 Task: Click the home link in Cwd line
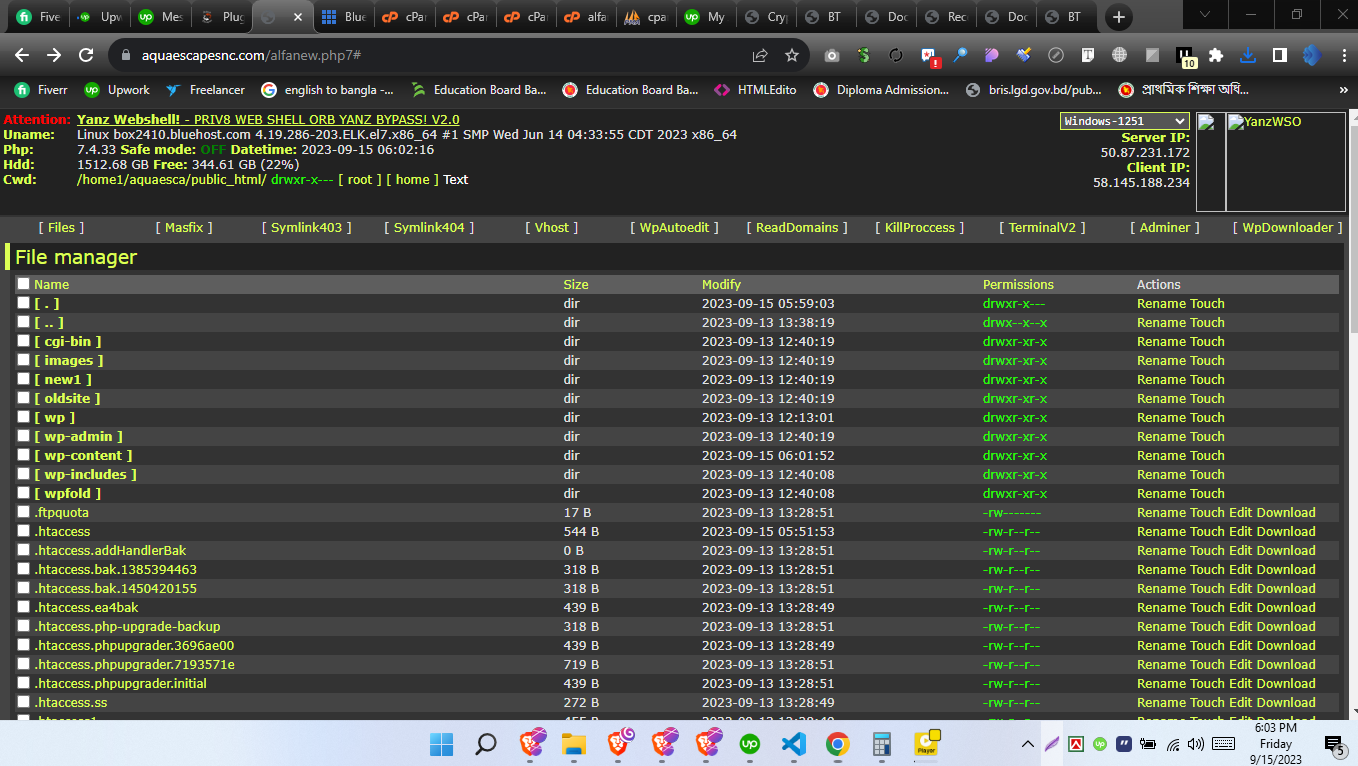tap(412, 180)
